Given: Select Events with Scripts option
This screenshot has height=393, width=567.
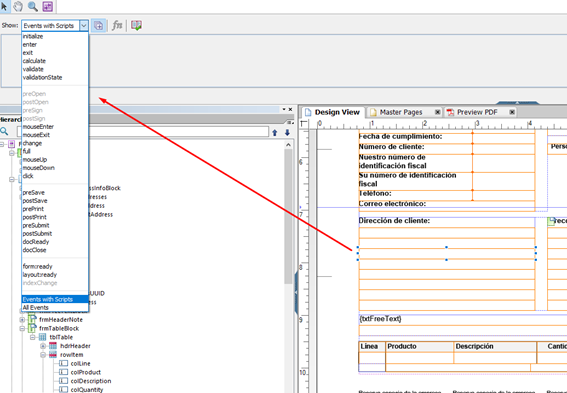Looking at the screenshot, I should tap(55, 299).
